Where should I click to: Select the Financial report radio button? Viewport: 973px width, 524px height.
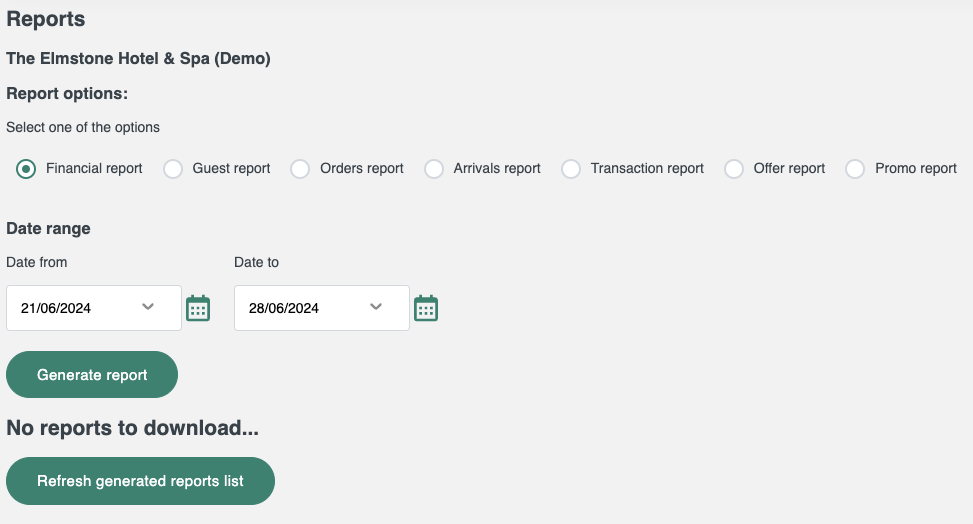click(x=26, y=169)
